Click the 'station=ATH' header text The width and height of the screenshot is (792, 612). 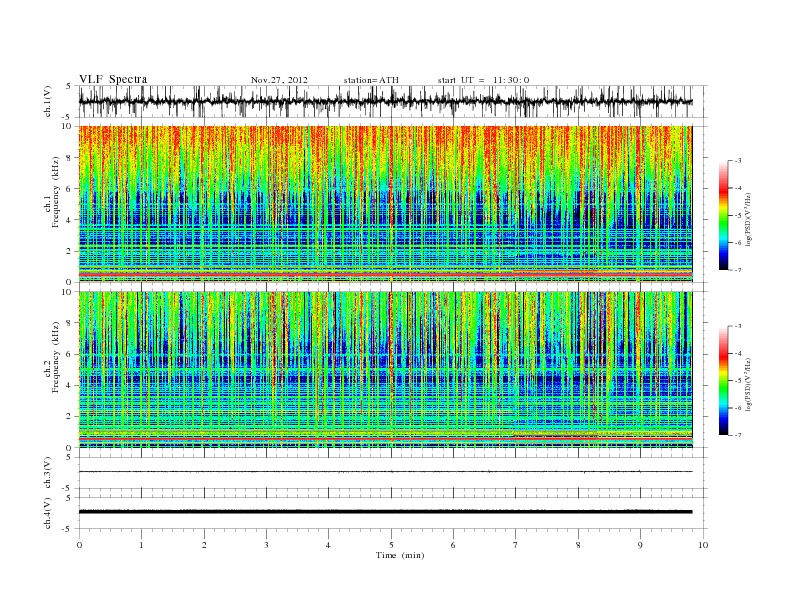coord(371,80)
